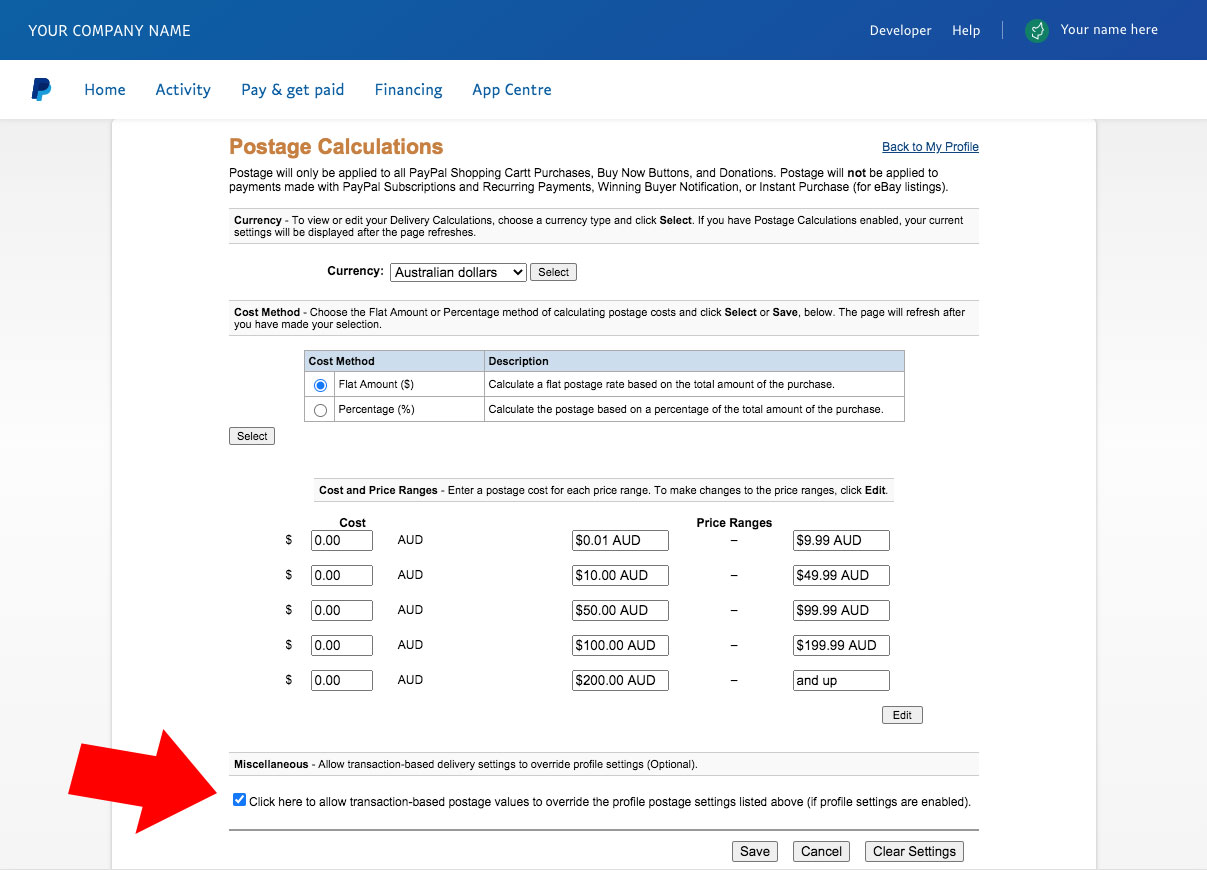The height and width of the screenshot is (870, 1207).
Task: Click the $200.00 AUD price range field
Action: pos(620,680)
